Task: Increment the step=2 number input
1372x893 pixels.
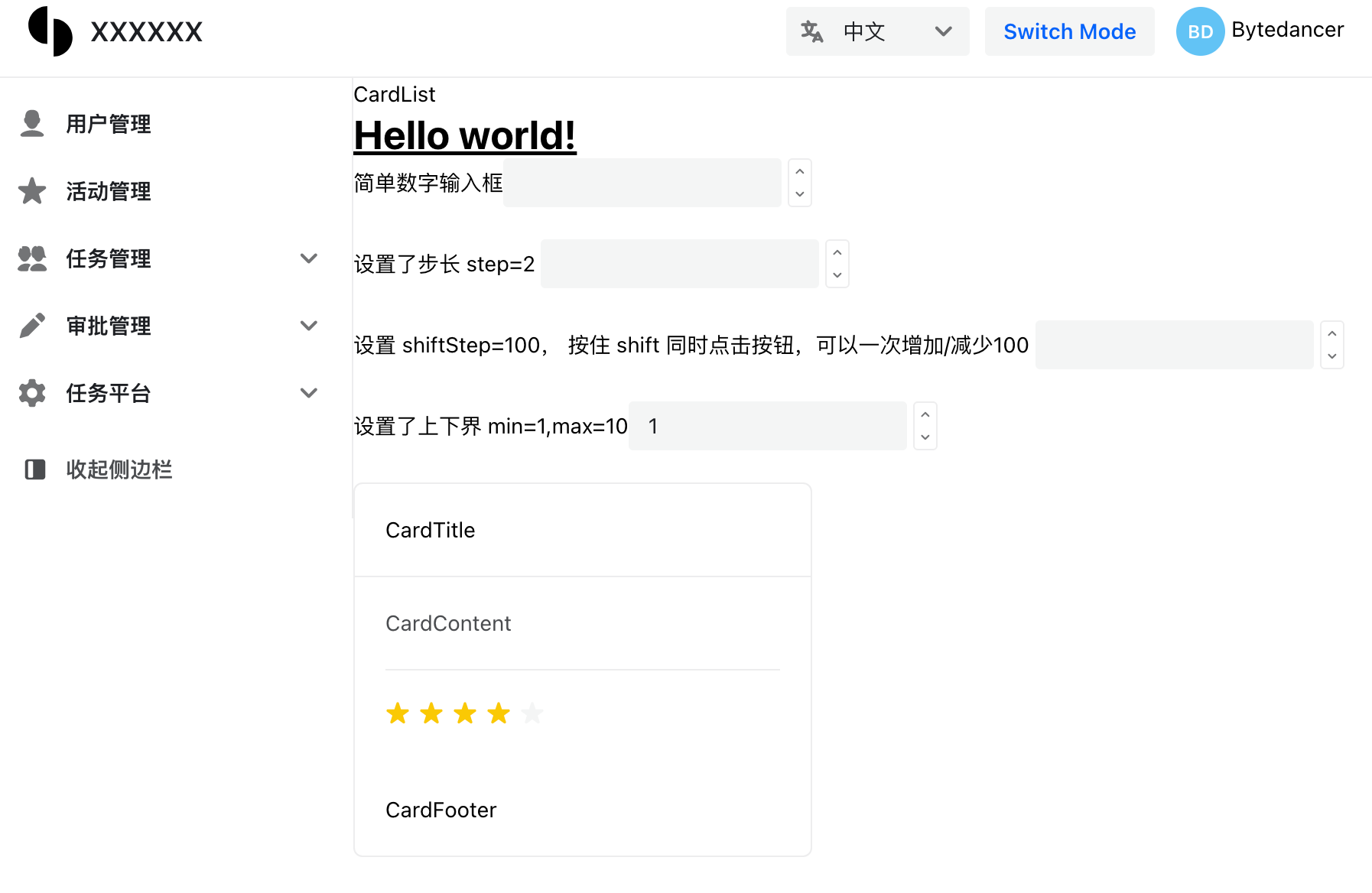Action: tap(837, 252)
